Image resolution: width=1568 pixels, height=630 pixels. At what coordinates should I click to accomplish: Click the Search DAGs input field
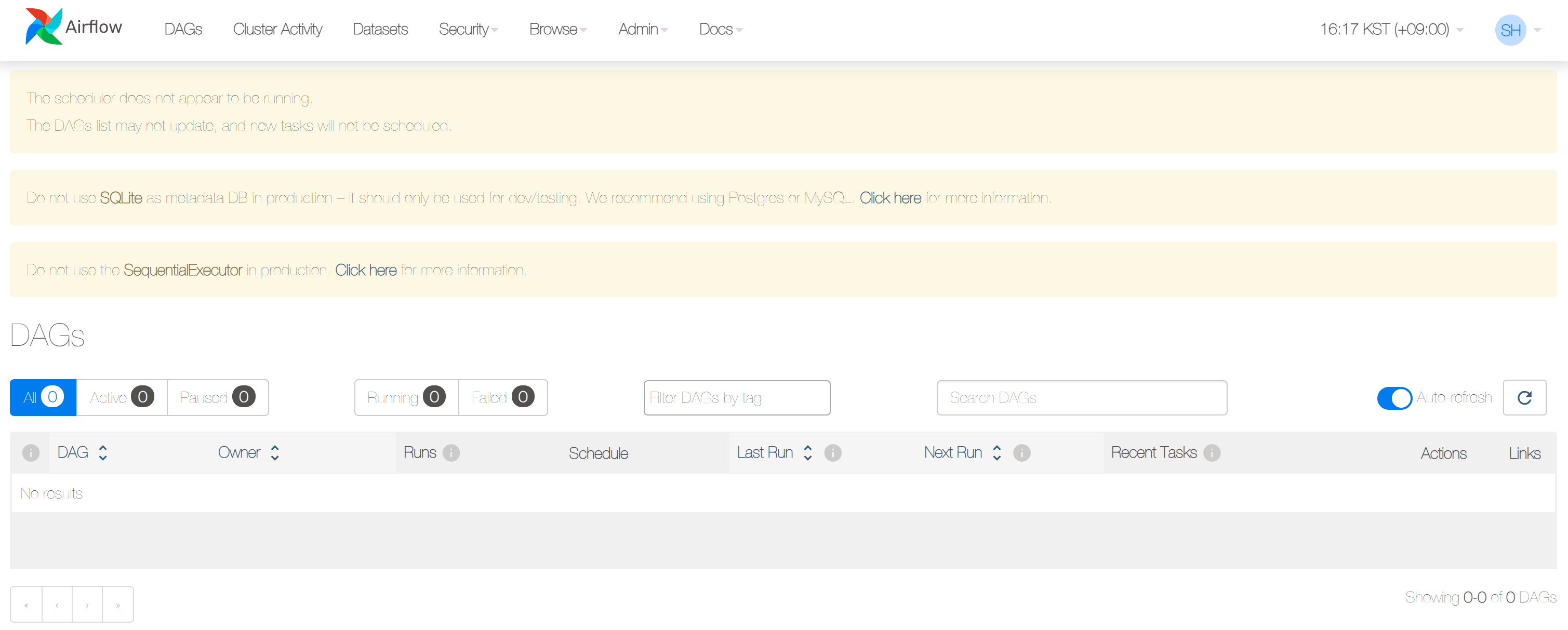(1081, 397)
